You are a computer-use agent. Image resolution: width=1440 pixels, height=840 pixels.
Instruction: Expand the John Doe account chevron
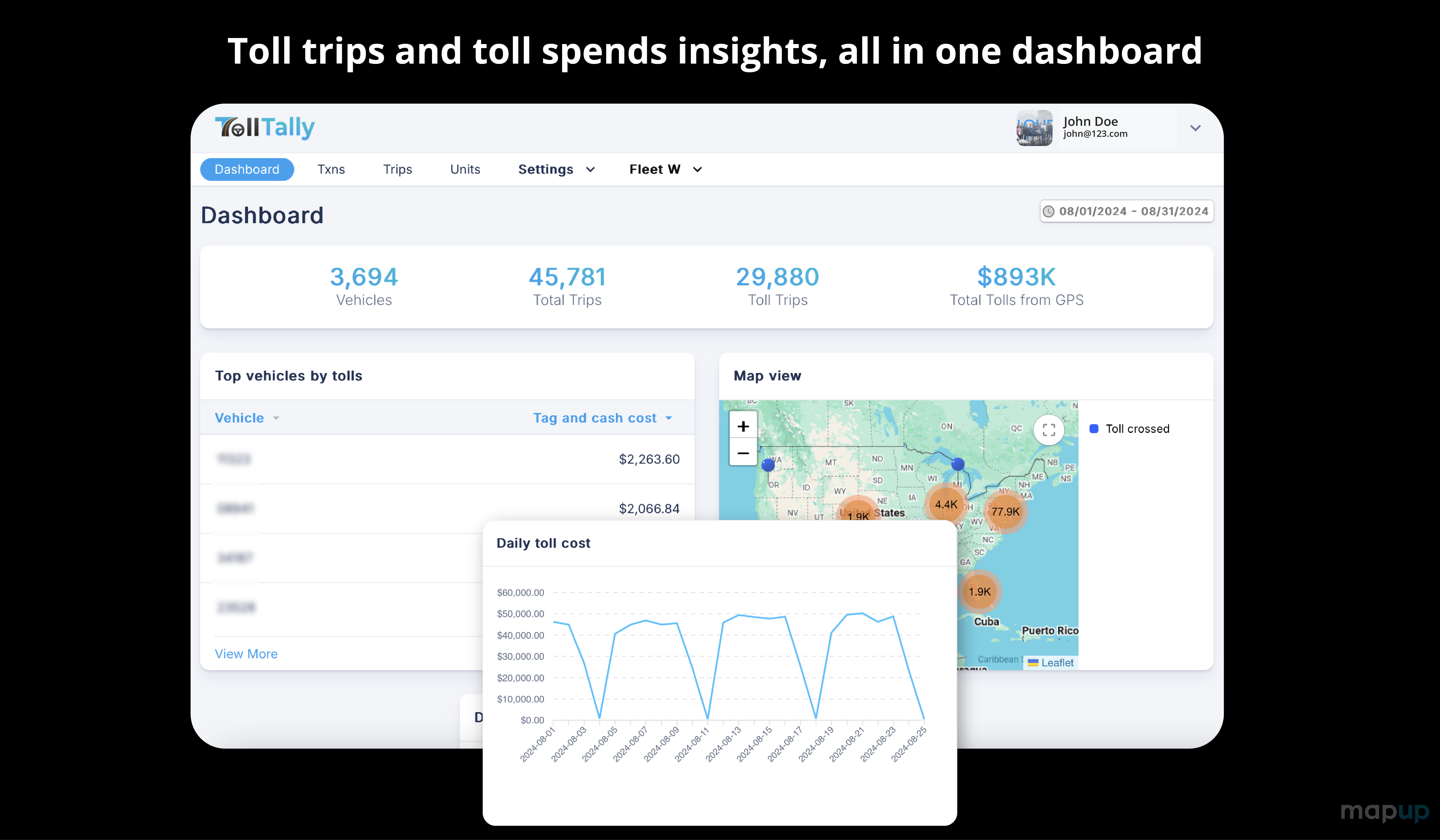[1195, 128]
